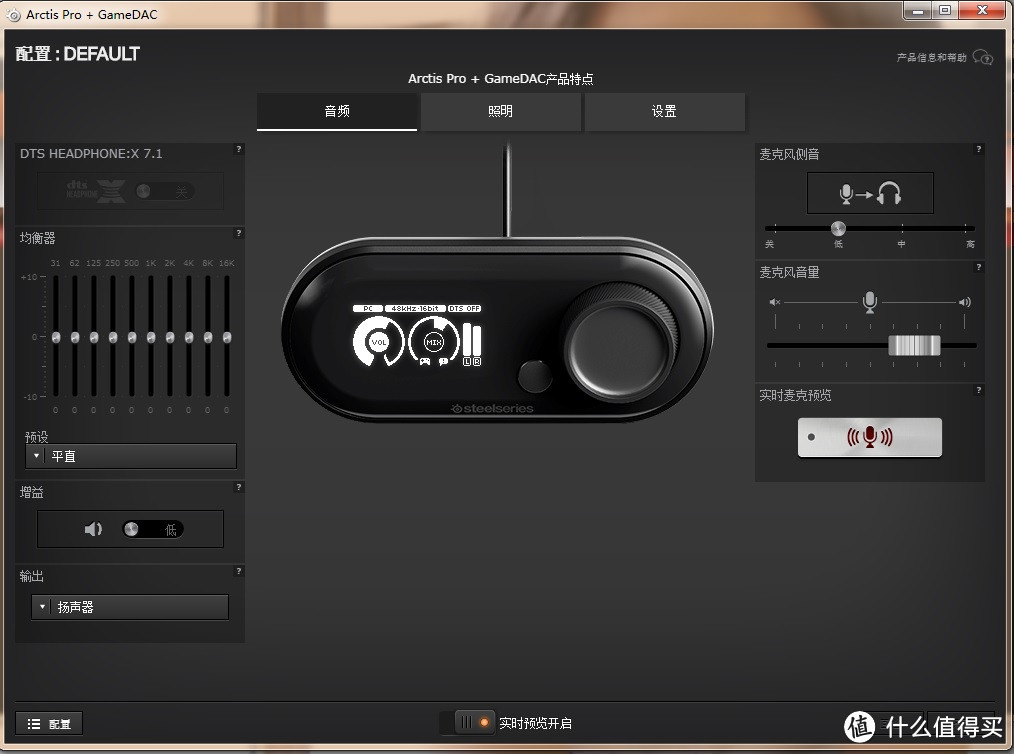Image resolution: width=1014 pixels, height=754 pixels.
Task: Open help for 均衡器 panel
Action: pyautogui.click(x=239, y=233)
